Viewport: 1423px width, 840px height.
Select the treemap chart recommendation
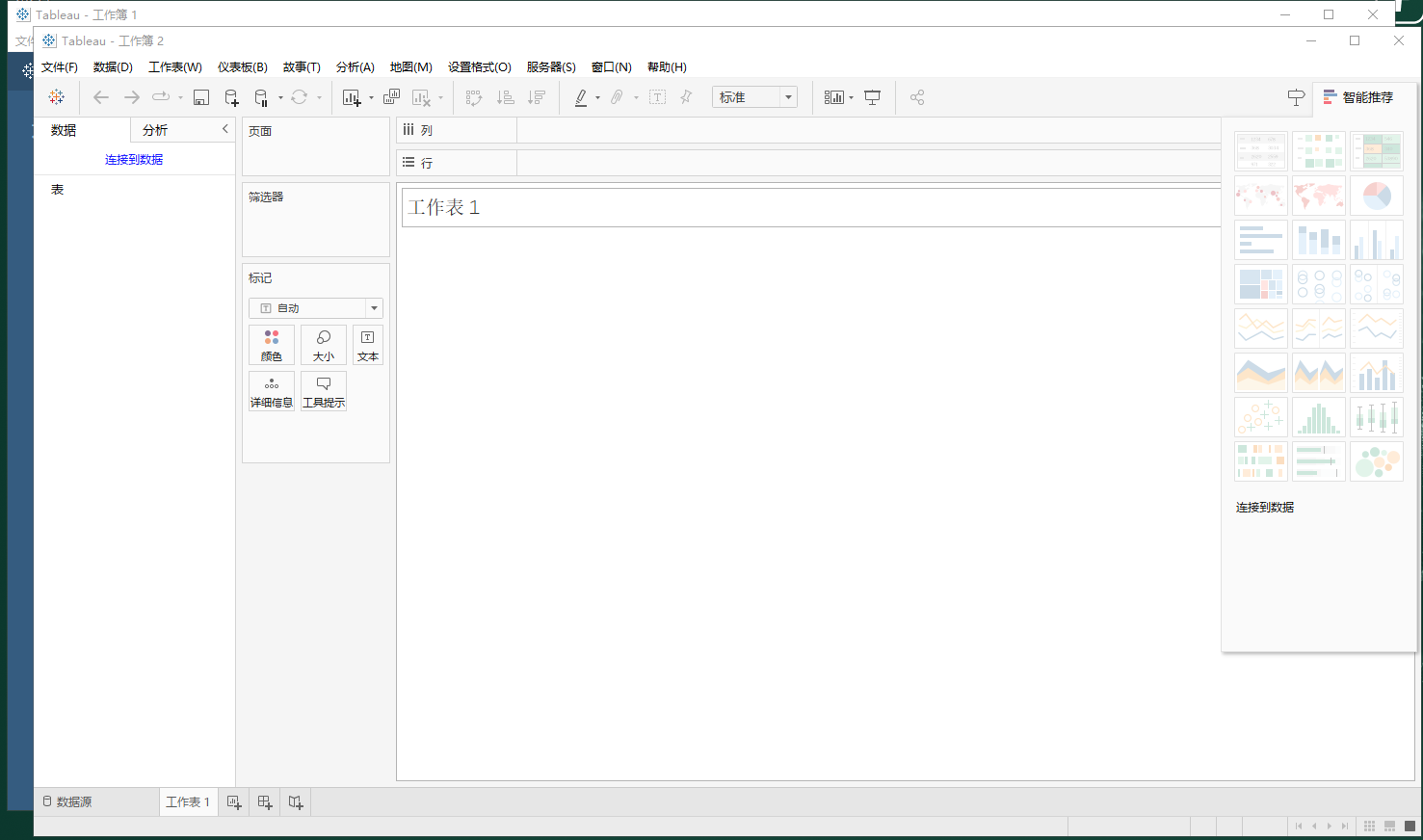click(x=1261, y=283)
